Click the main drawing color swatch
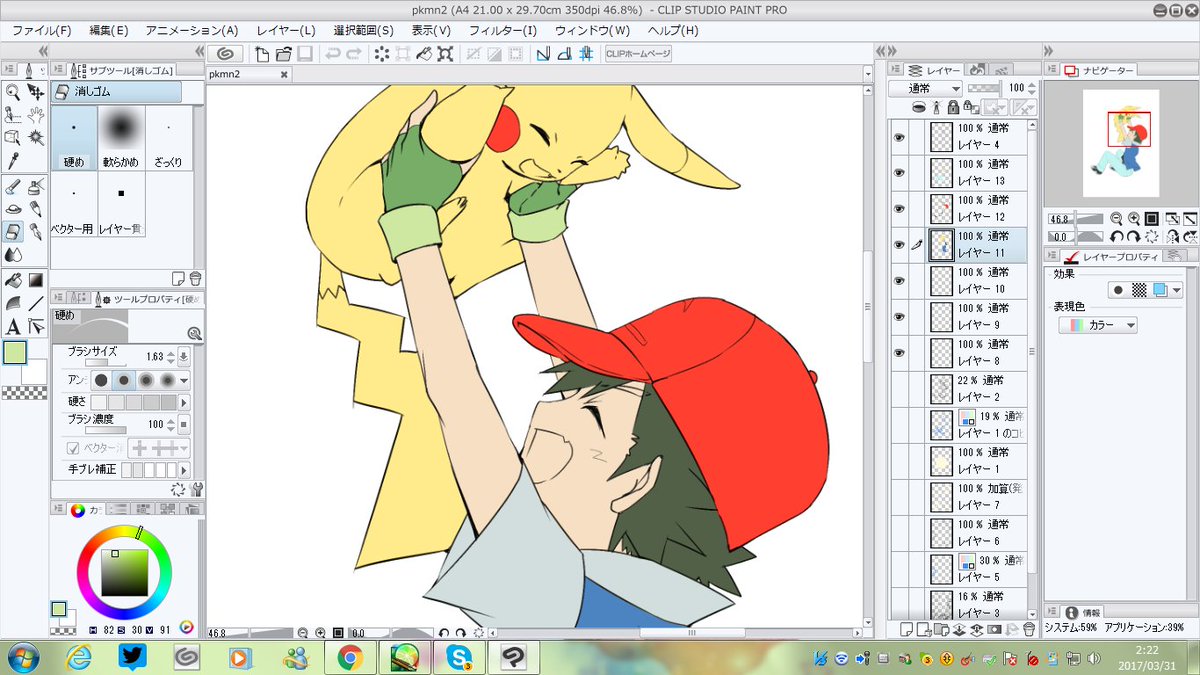The height and width of the screenshot is (675, 1200). click(15, 353)
